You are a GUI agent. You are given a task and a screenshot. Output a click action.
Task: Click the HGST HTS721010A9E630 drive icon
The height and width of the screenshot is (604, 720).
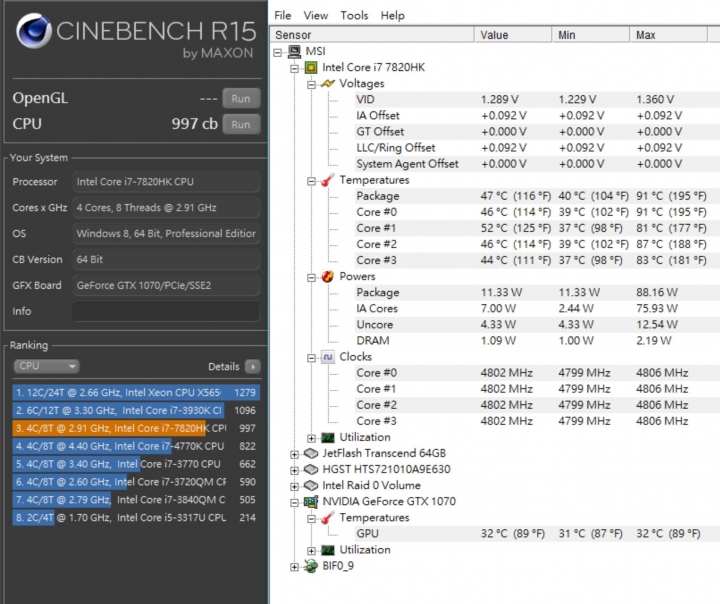click(311, 469)
